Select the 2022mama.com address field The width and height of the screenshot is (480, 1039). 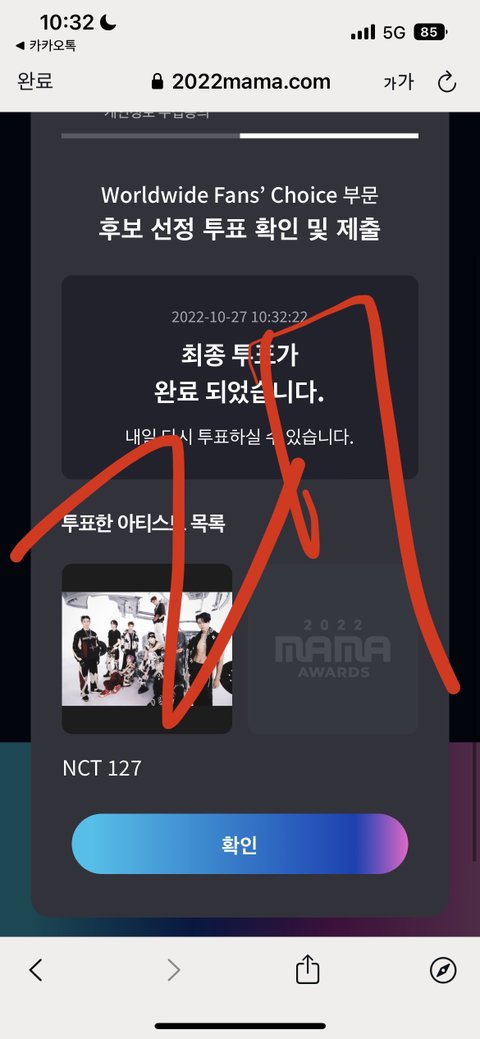(x=241, y=82)
